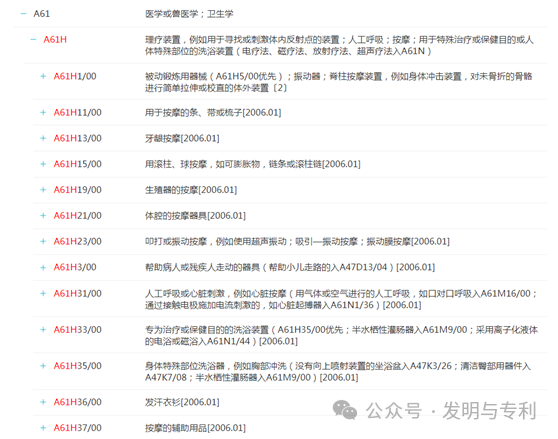558x439 pixels.
Task: Open the A61H35/00 code link
Action: (x=78, y=366)
